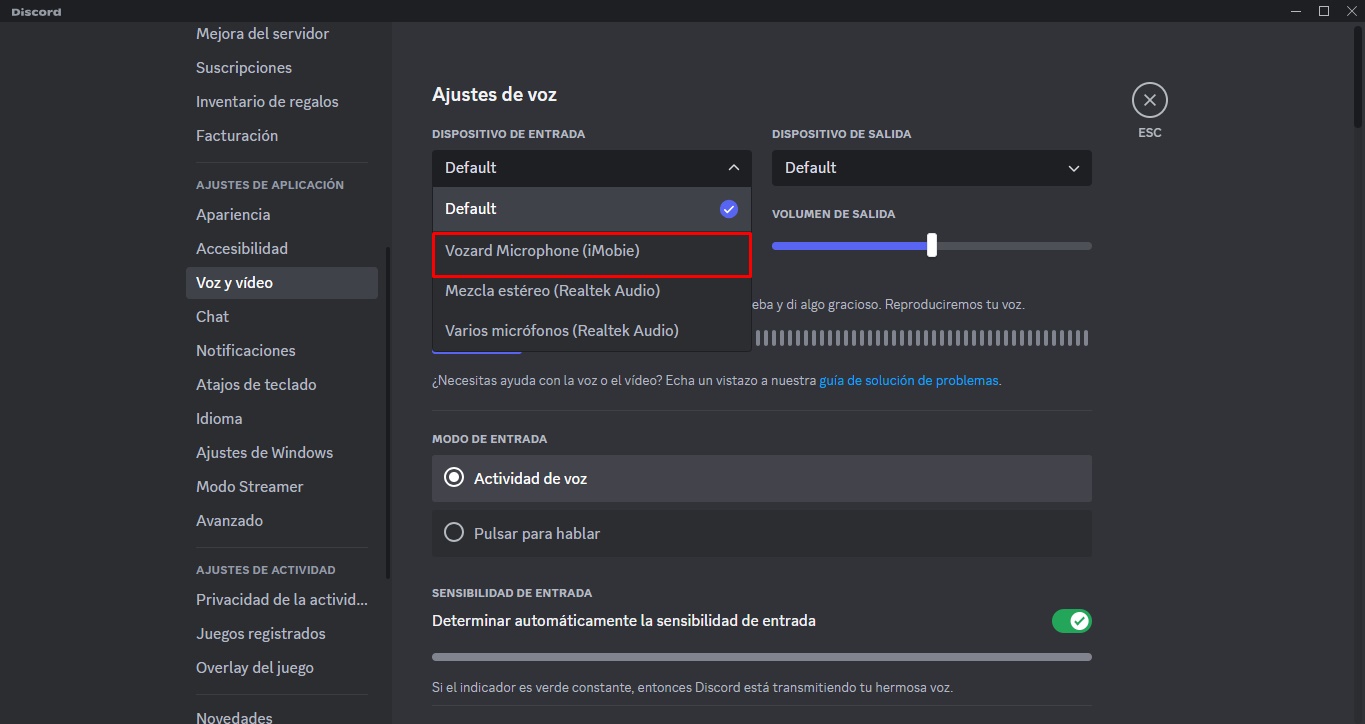
Task: Click the input sensitivity indicator bar
Action: pyautogui.click(x=761, y=657)
